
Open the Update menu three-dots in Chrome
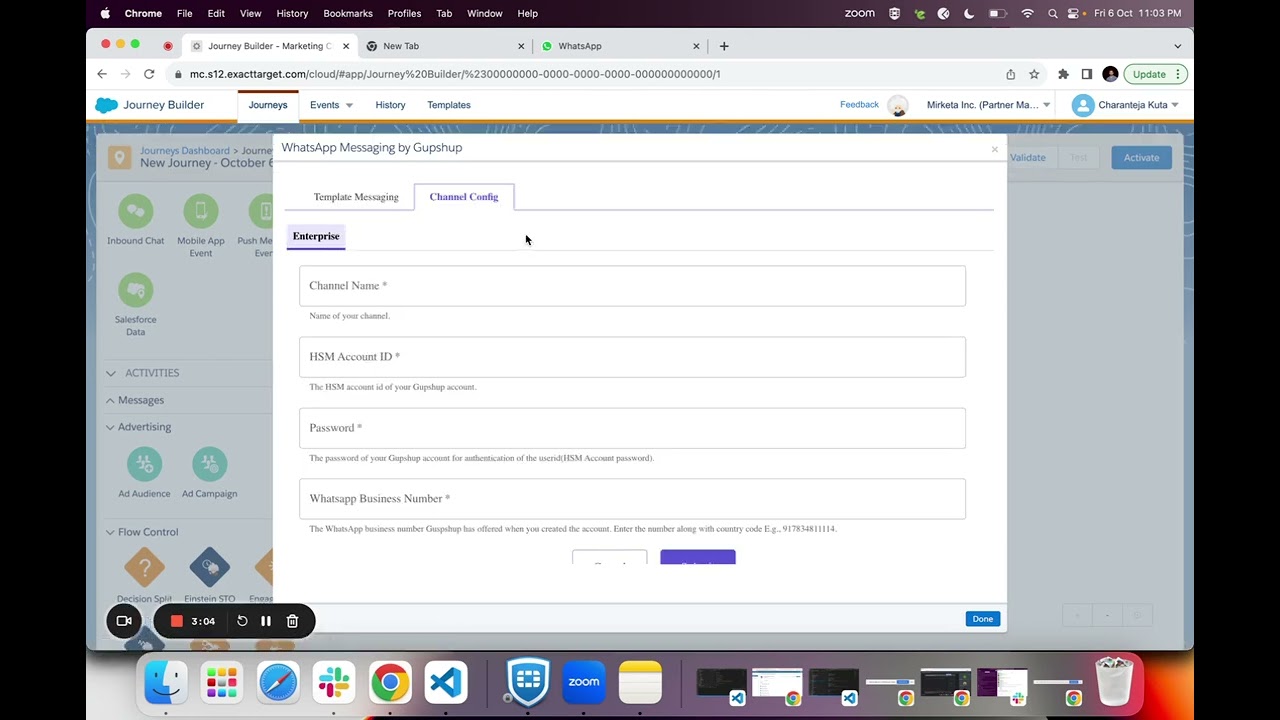coord(1178,74)
